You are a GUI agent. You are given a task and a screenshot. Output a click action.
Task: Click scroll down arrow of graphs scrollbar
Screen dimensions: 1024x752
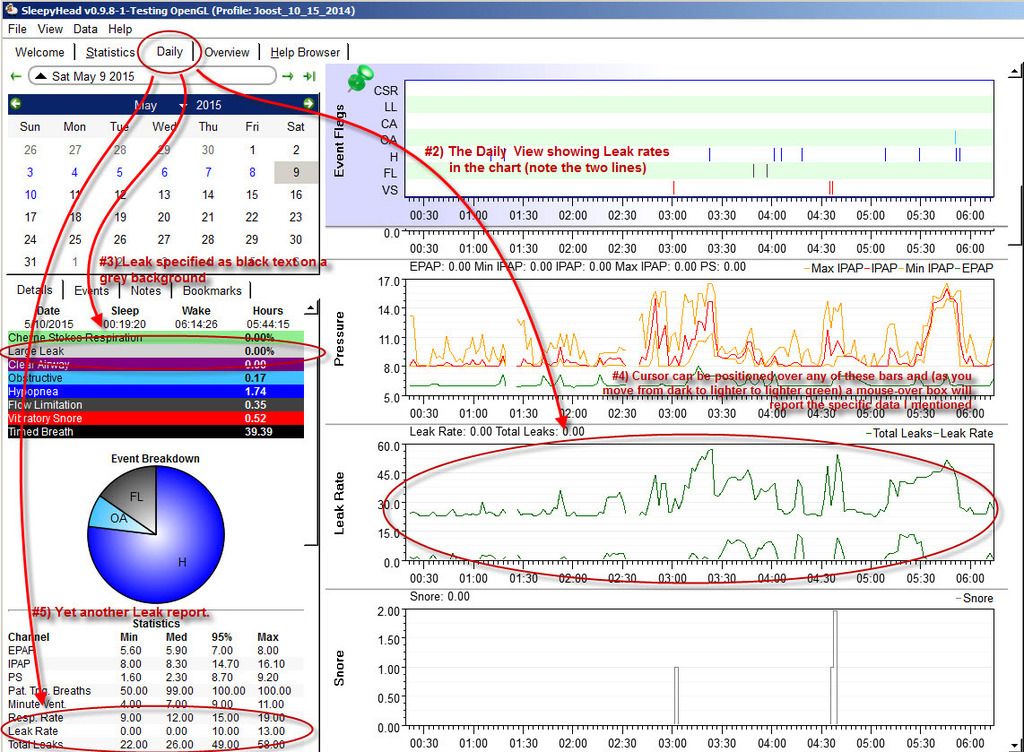(1014, 745)
